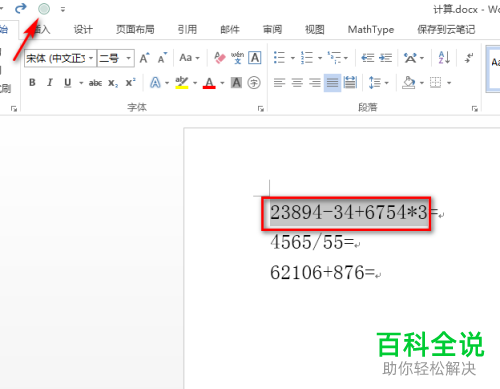Align text right

(x=315, y=82)
